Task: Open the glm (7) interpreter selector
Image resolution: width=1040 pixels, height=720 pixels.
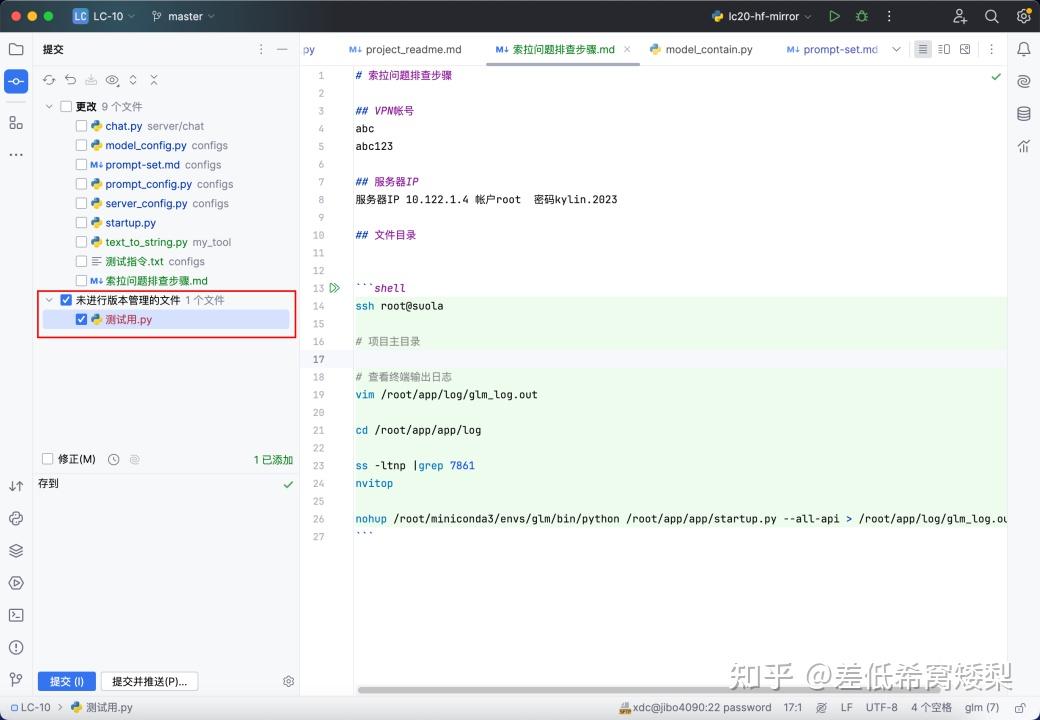Action: point(982,707)
